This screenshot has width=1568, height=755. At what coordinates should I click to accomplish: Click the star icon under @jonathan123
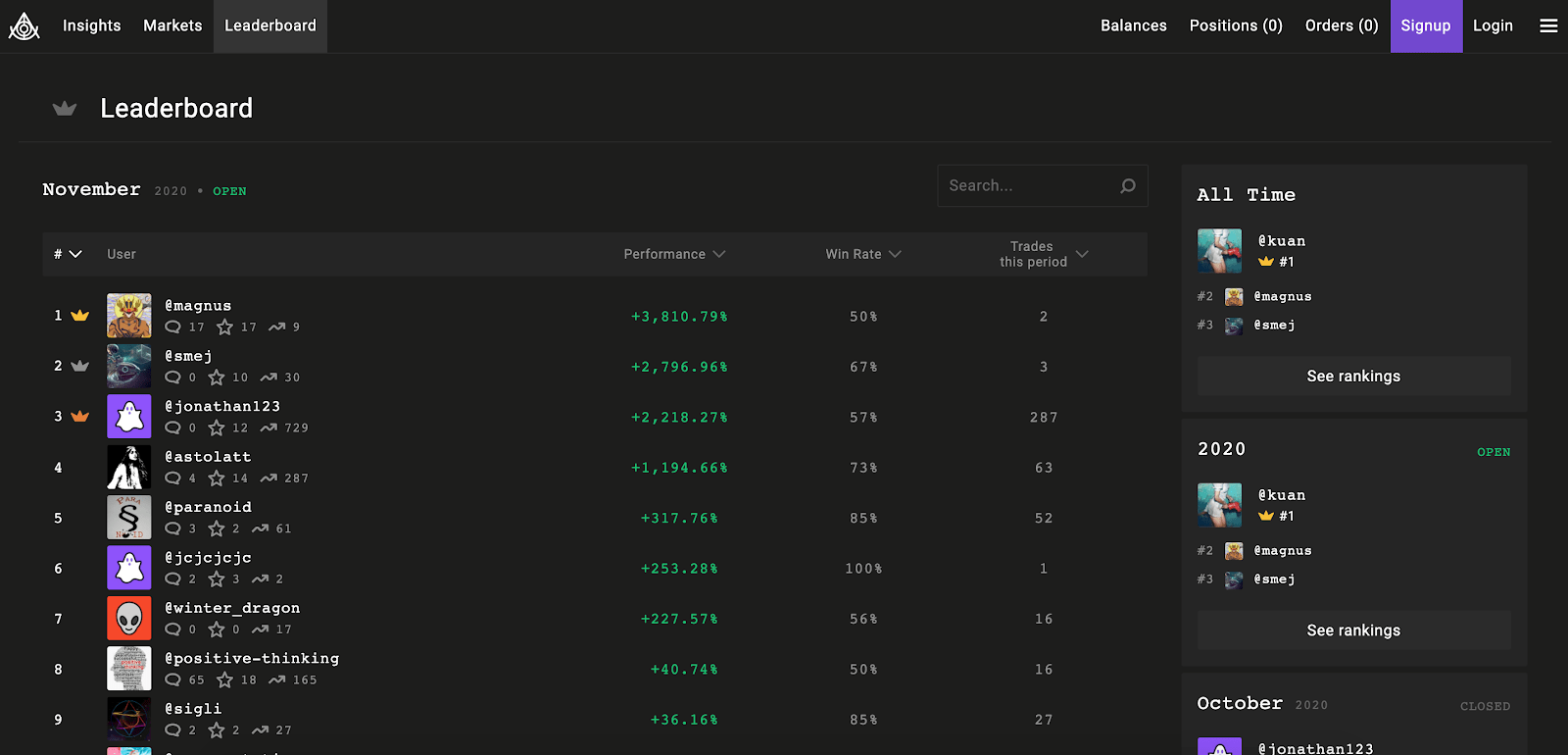pyautogui.click(x=217, y=428)
